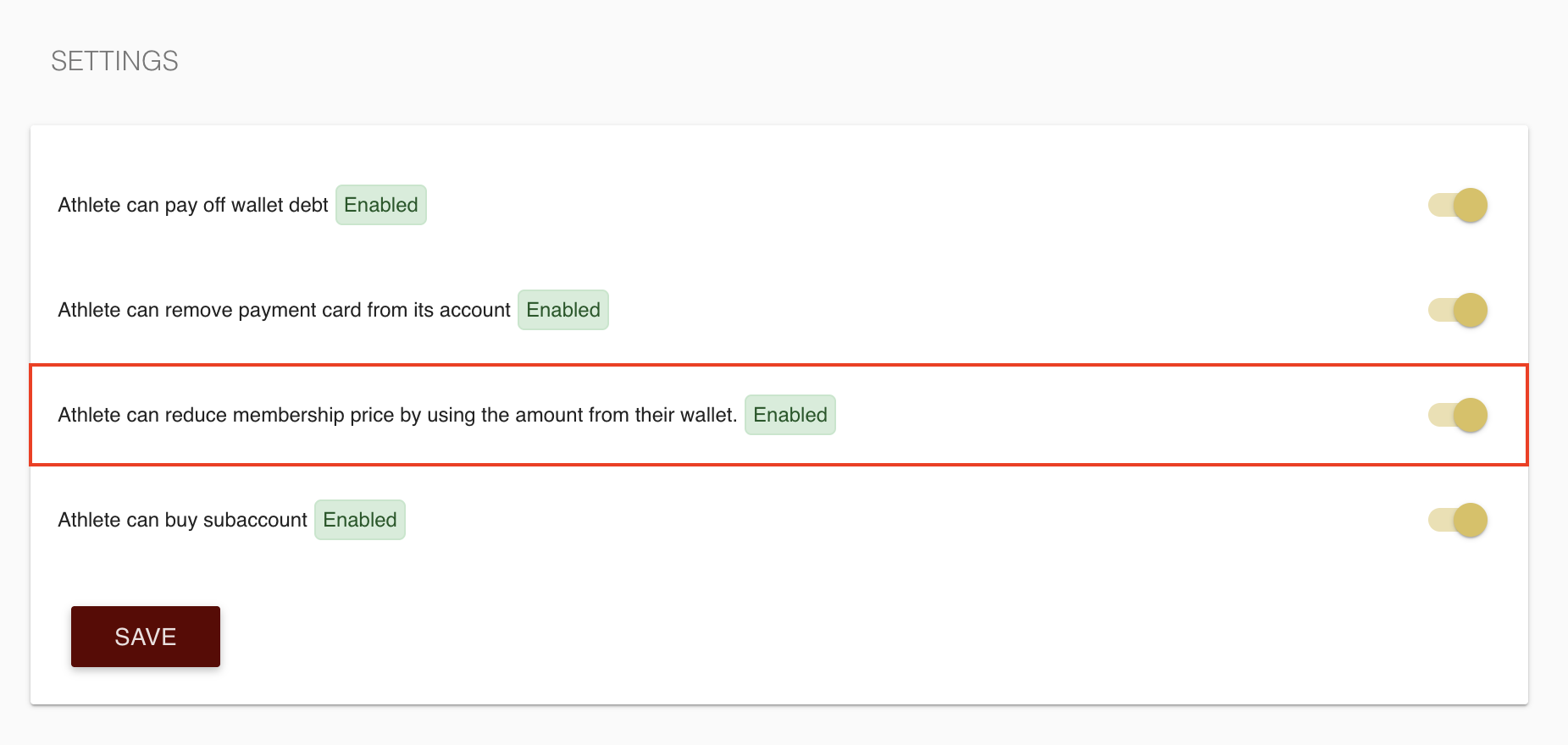Toggle the reduce membership price switch
This screenshot has width=1568, height=745.
pyautogui.click(x=1458, y=415)
